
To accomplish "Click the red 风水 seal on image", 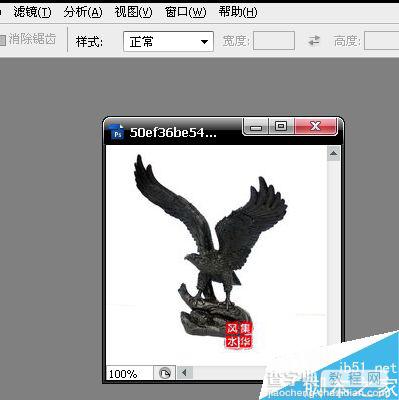I will point(239,336).
